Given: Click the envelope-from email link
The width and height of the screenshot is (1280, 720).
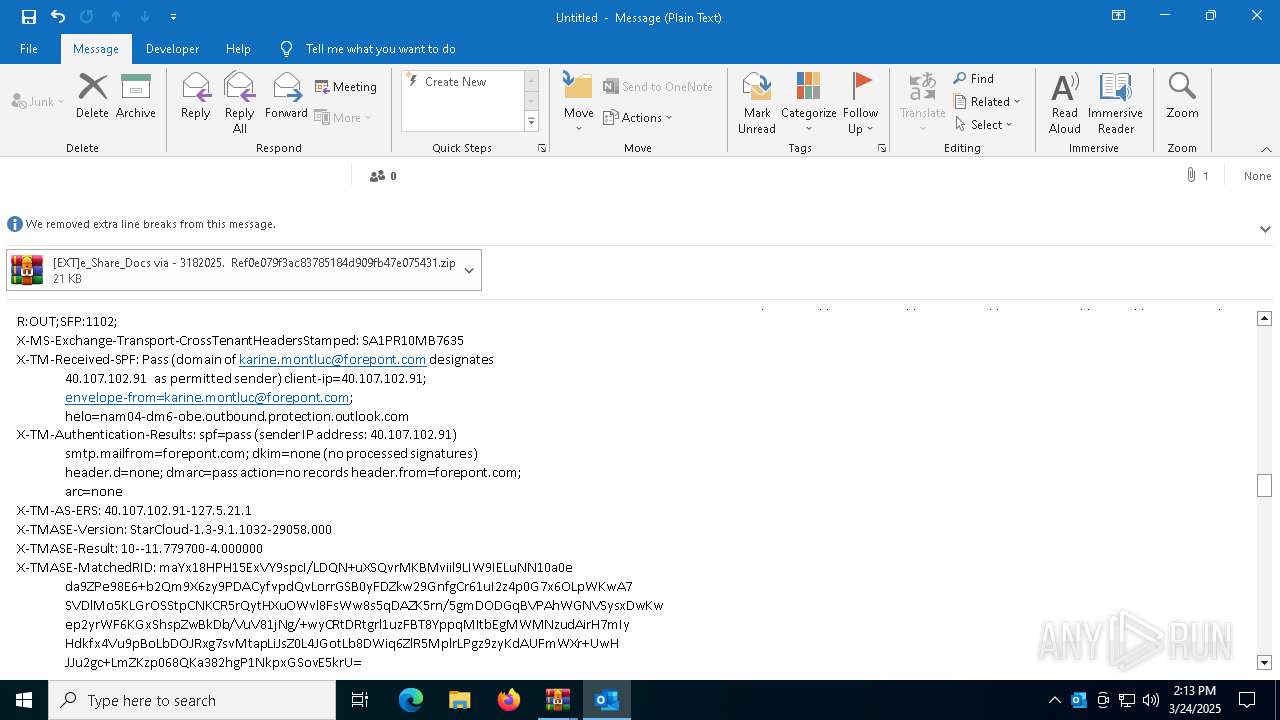Looking at the screenshot, I should (x=207, y=397).
